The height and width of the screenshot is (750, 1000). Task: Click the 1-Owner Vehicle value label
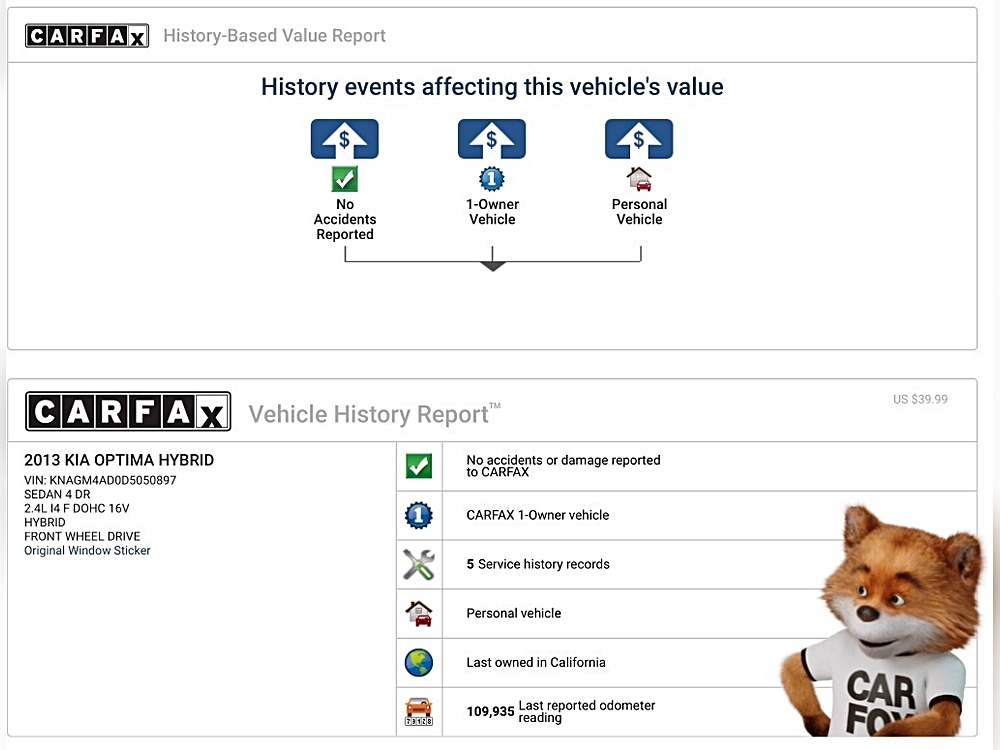click(492, 212)
